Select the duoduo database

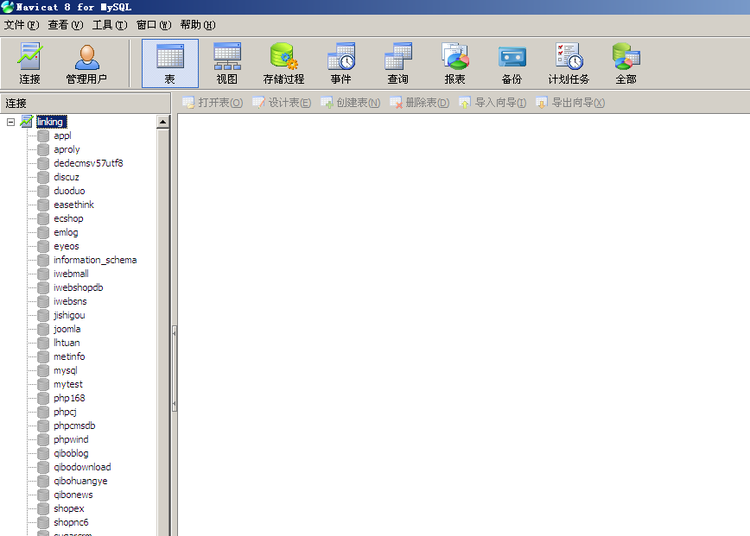[x=69, y=191]
